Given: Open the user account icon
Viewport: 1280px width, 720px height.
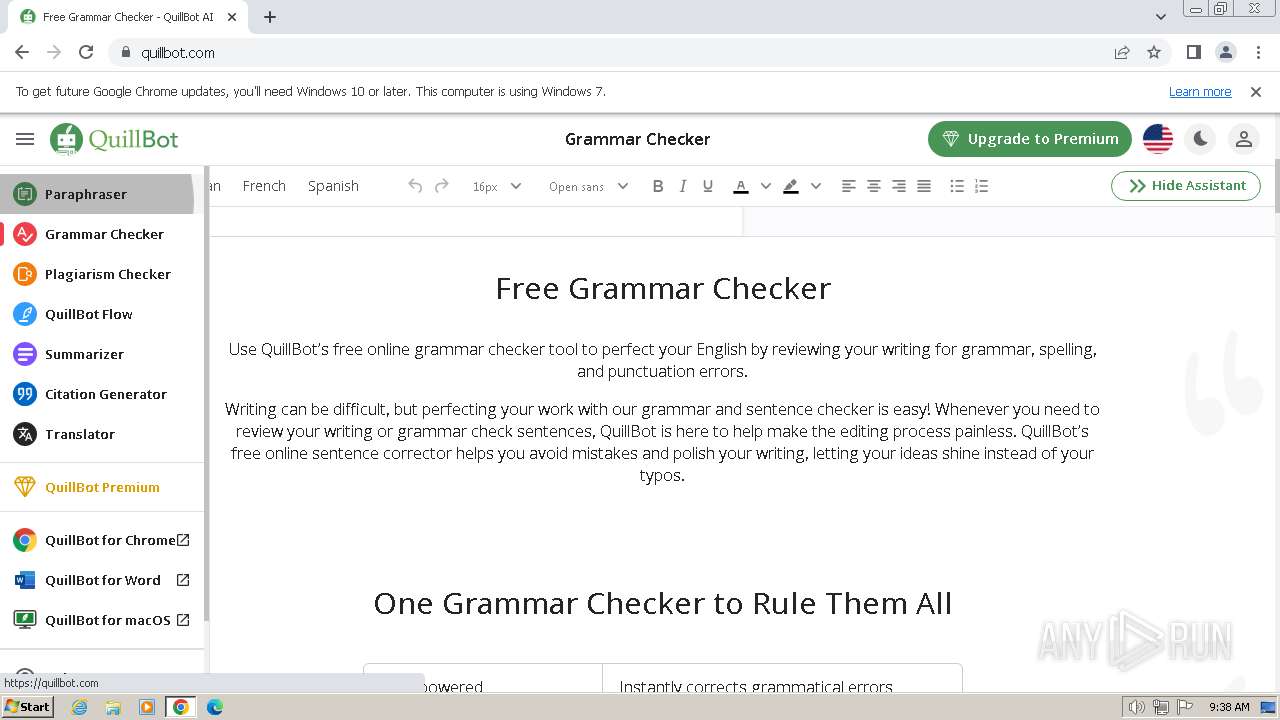Looking at the screenshot, I should coord(1244,139).
